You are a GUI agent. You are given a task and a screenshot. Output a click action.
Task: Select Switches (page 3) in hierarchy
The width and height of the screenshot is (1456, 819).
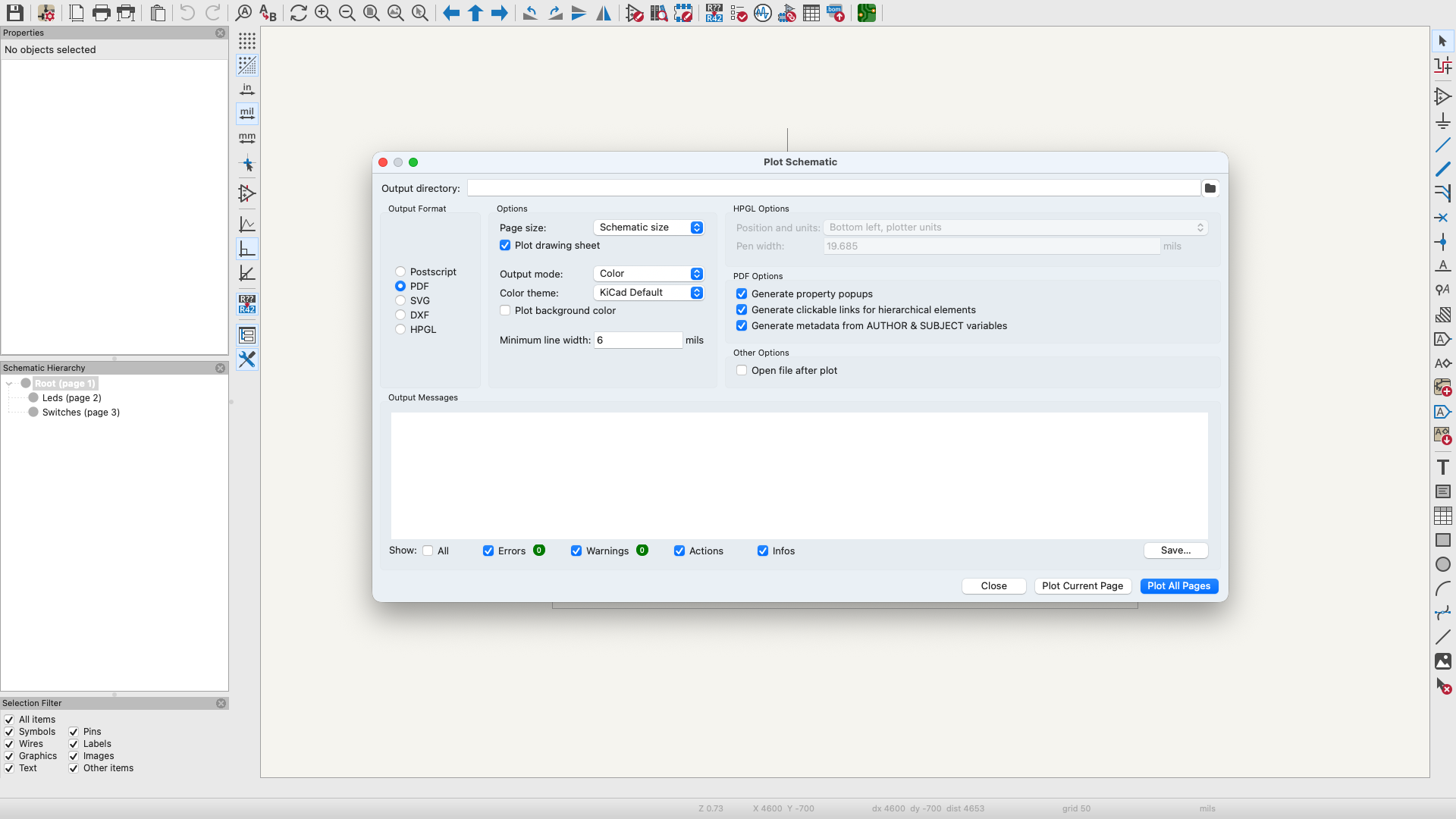pyautogui.click(x=80, y=412)
